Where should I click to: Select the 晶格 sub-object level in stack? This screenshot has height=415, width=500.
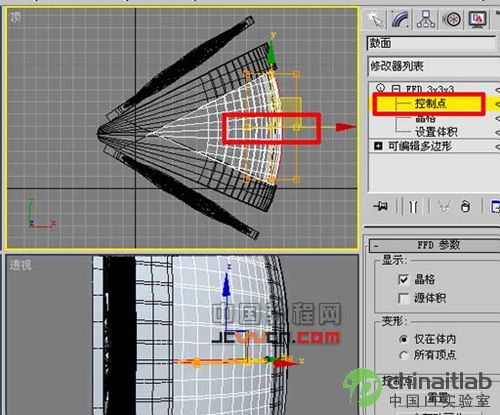(426, 118)
